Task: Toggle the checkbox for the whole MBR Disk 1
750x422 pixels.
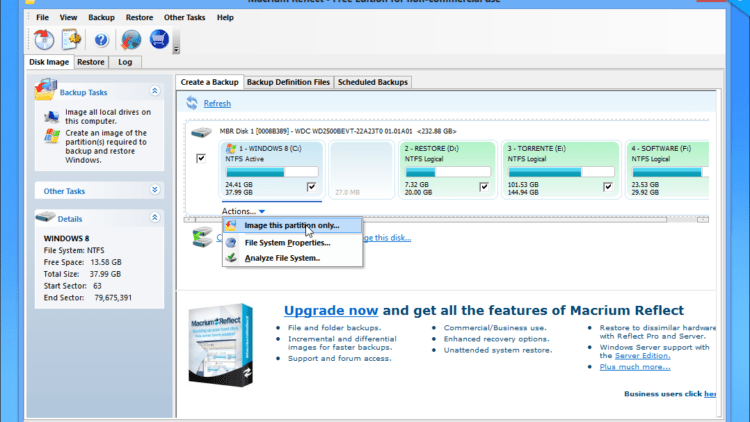Action: 201,158
